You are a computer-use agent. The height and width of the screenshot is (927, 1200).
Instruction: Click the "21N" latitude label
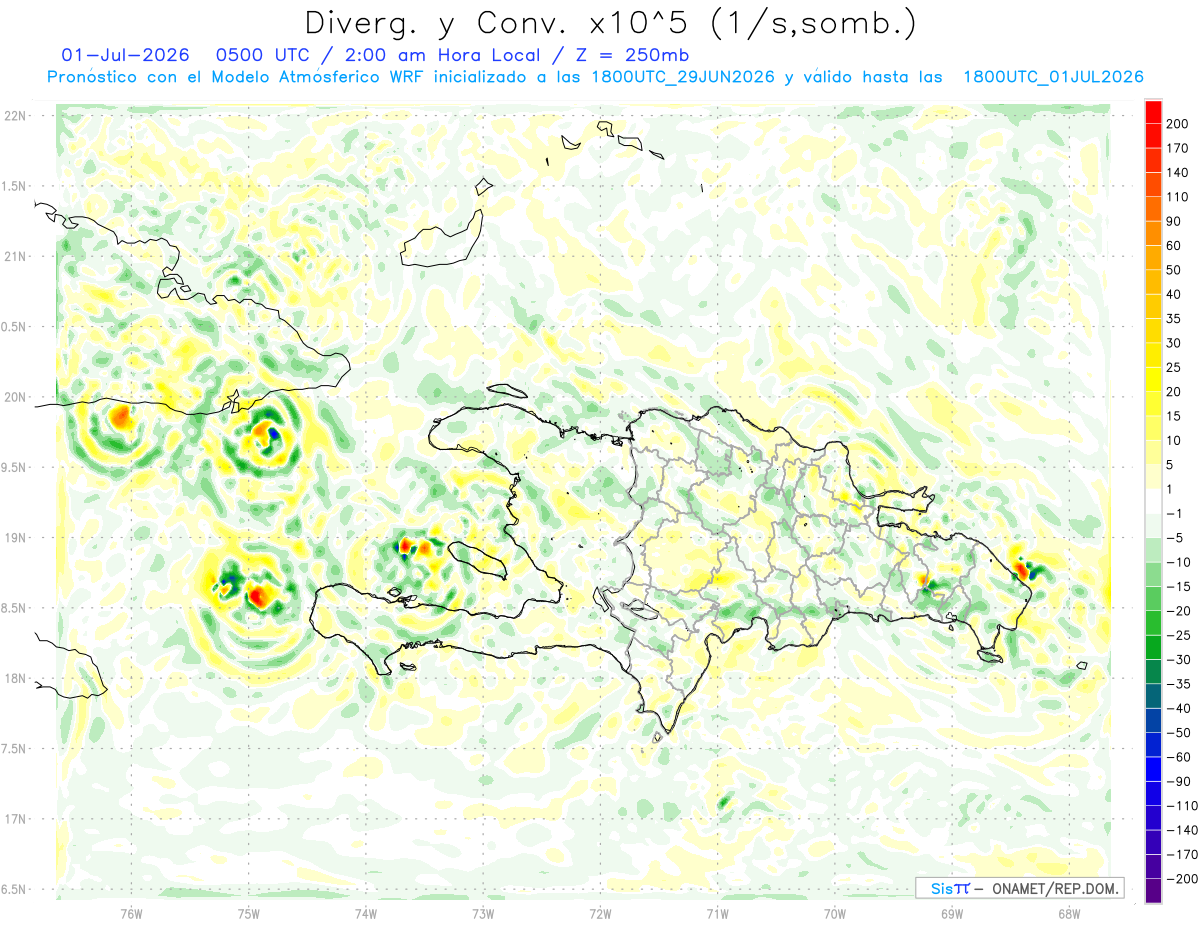[x=15, y=256]
